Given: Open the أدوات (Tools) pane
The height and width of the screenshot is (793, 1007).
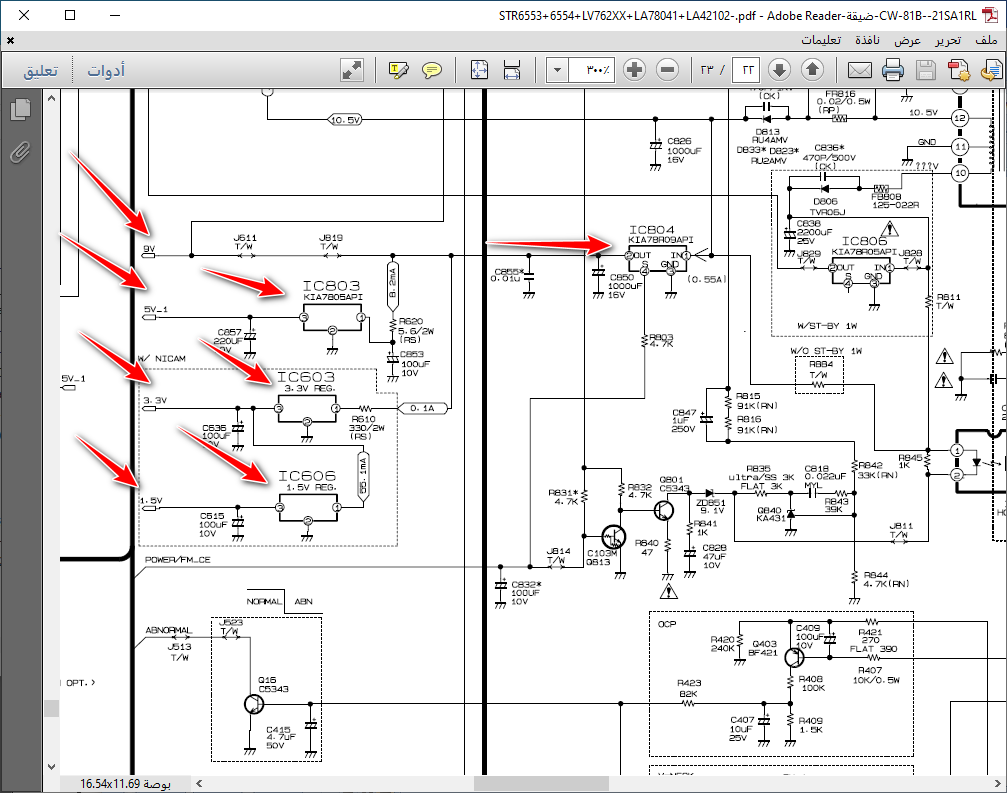Looking at the screenshot, I should point(106,70).
